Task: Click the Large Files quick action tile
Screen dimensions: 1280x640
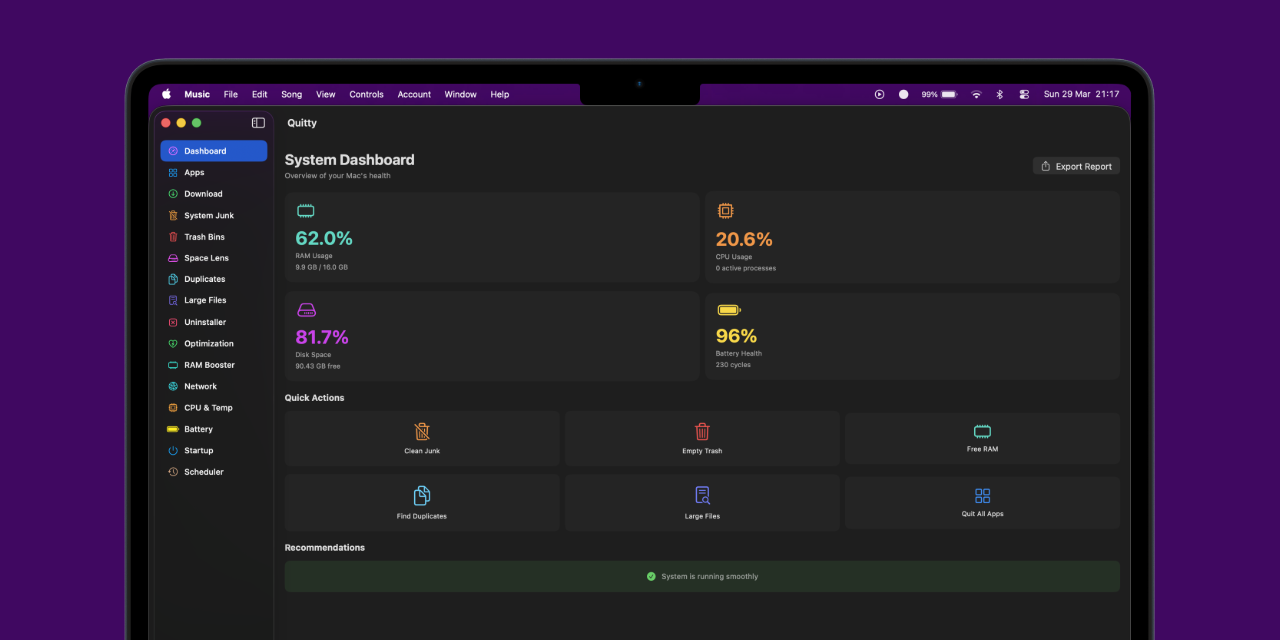Action: pyautogui.click(x=702, y=502)
